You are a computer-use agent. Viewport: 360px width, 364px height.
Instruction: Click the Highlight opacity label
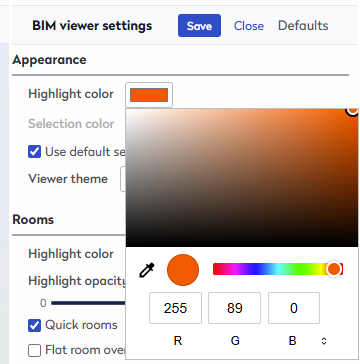tap(77, 281)
